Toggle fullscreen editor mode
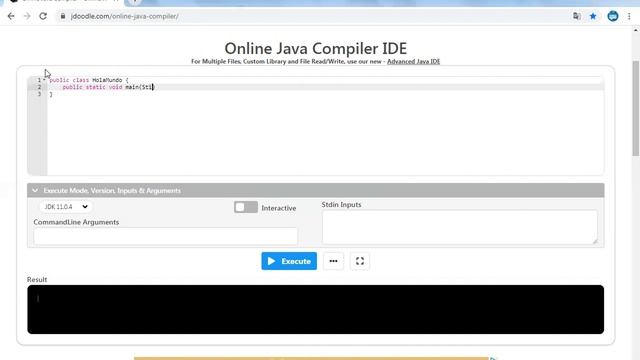 tap(360, 261)
